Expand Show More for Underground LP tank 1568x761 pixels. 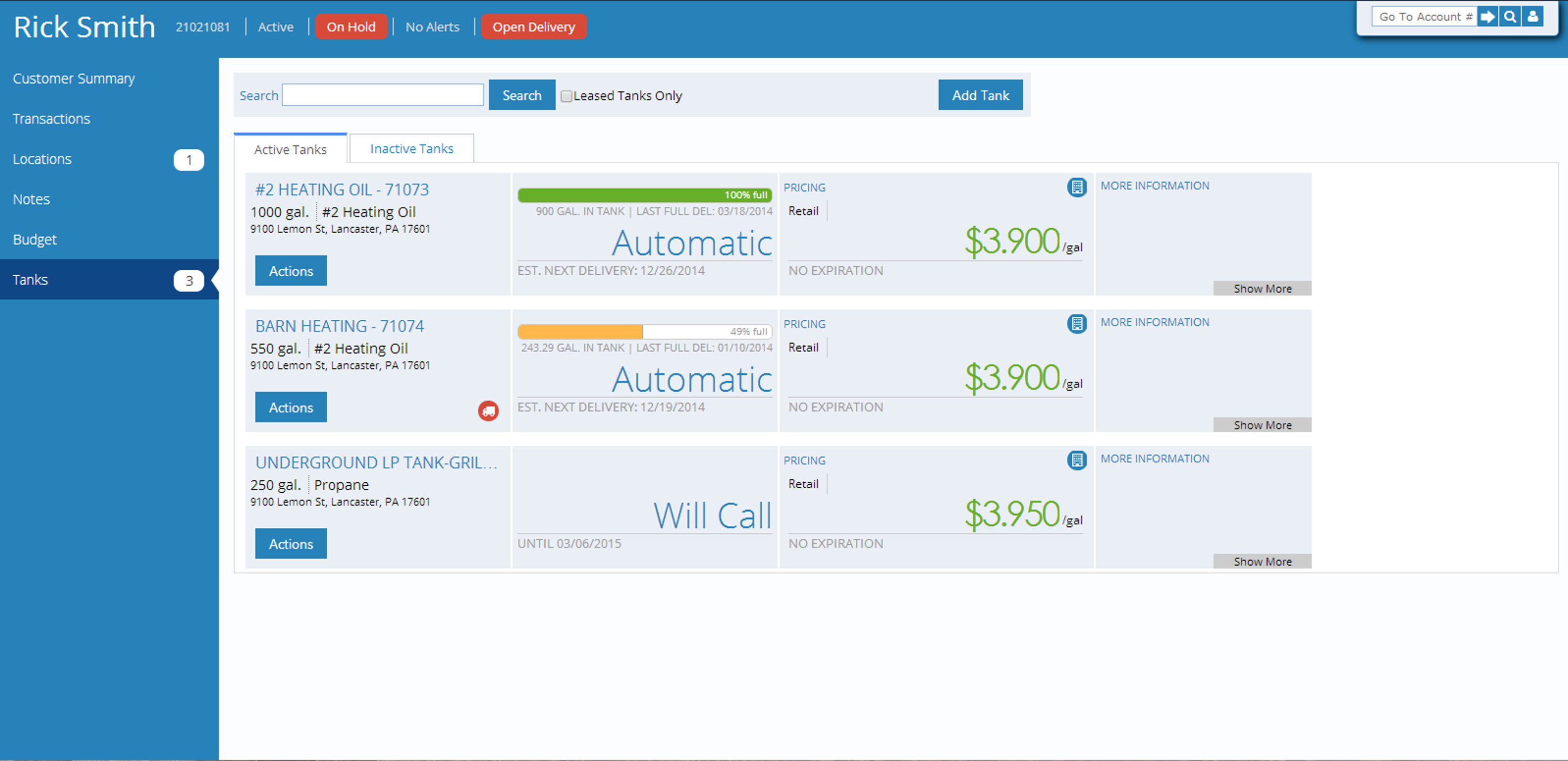click(x=1262, y=561)
